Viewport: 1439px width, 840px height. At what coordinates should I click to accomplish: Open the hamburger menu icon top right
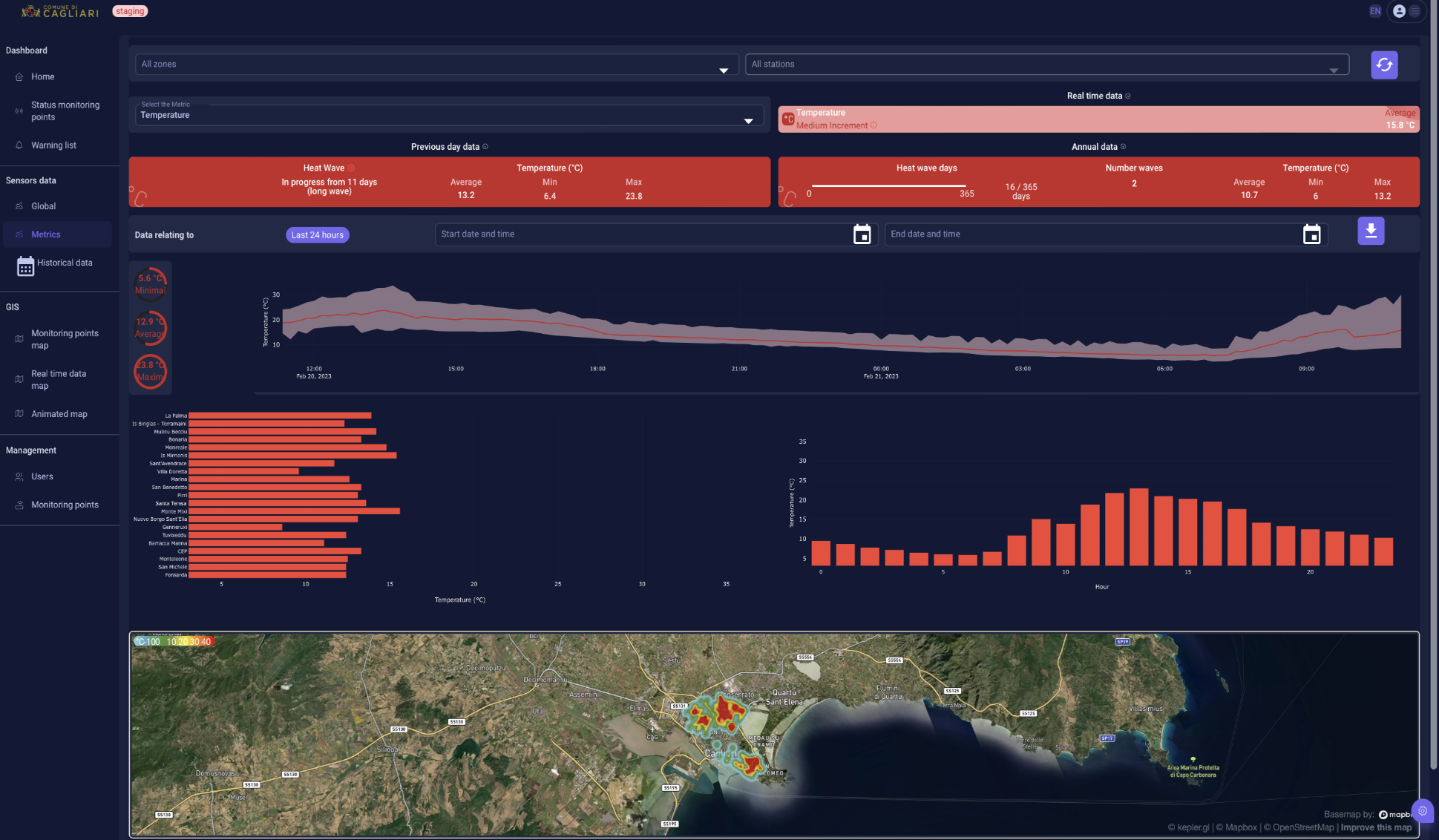[x=1415, y=11]
